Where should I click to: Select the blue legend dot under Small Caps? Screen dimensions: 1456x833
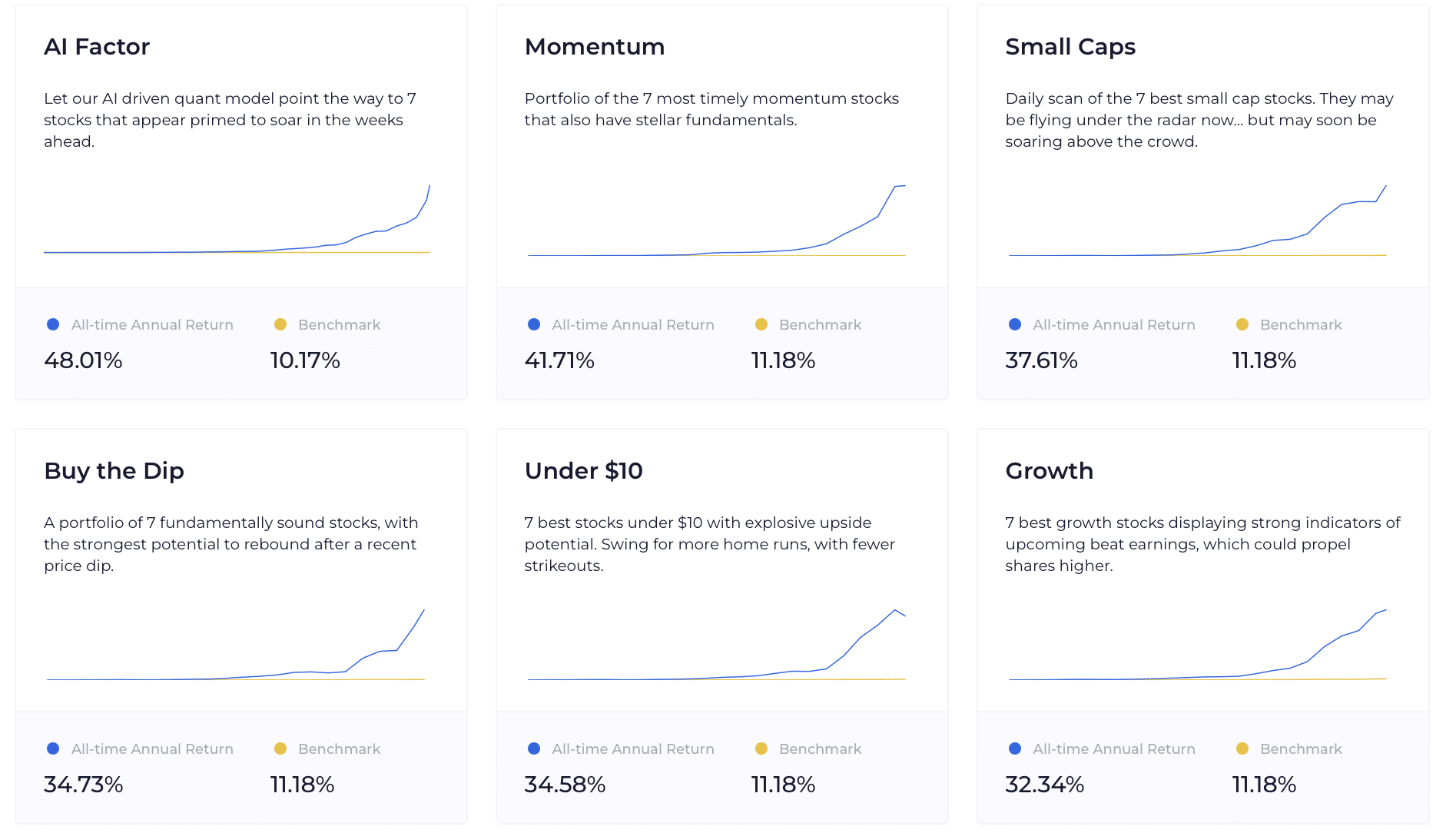[1014, 324]
